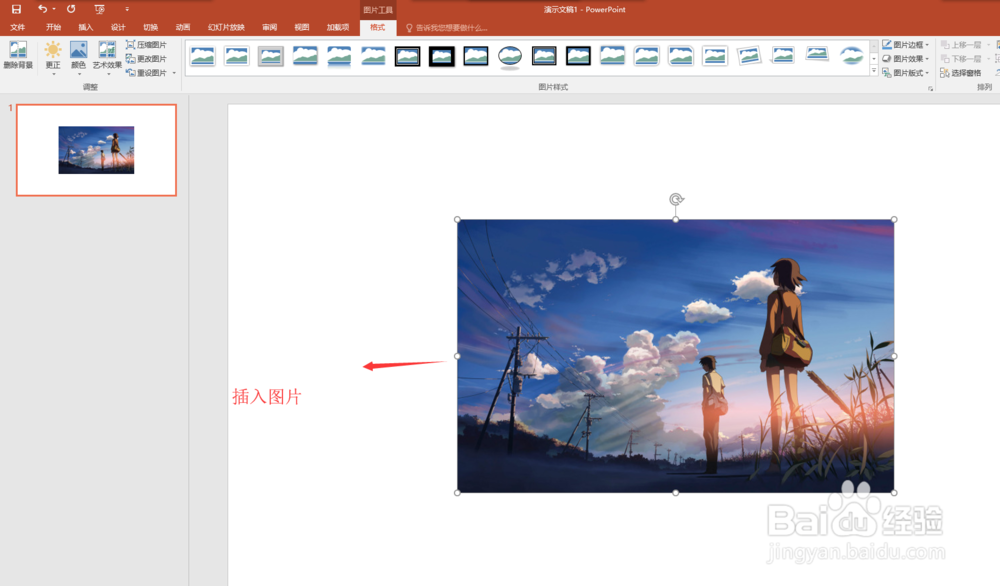Expand the dropdown arrow under 颜色
This screenshot has width=1000, height=586.
[x=79, y=75]
